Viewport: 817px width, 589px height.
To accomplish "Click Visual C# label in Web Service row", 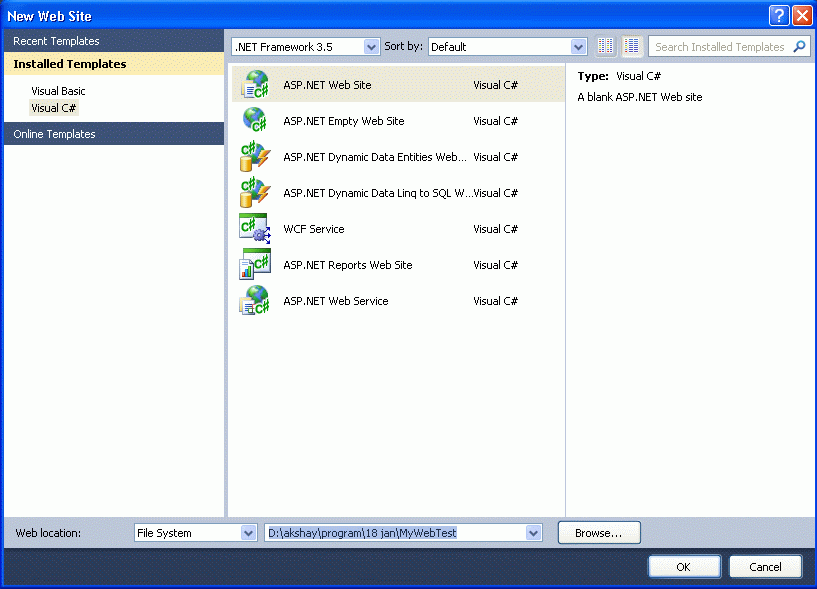I will (496, 301).
